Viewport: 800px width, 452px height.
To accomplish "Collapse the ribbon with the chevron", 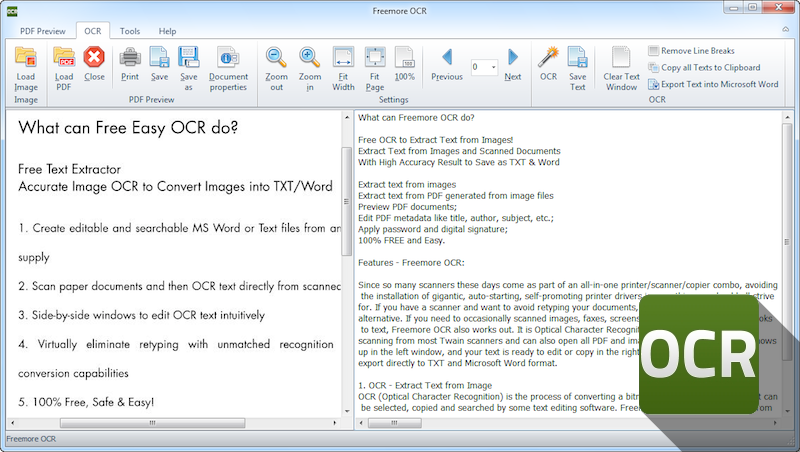I will coord(786,30).
